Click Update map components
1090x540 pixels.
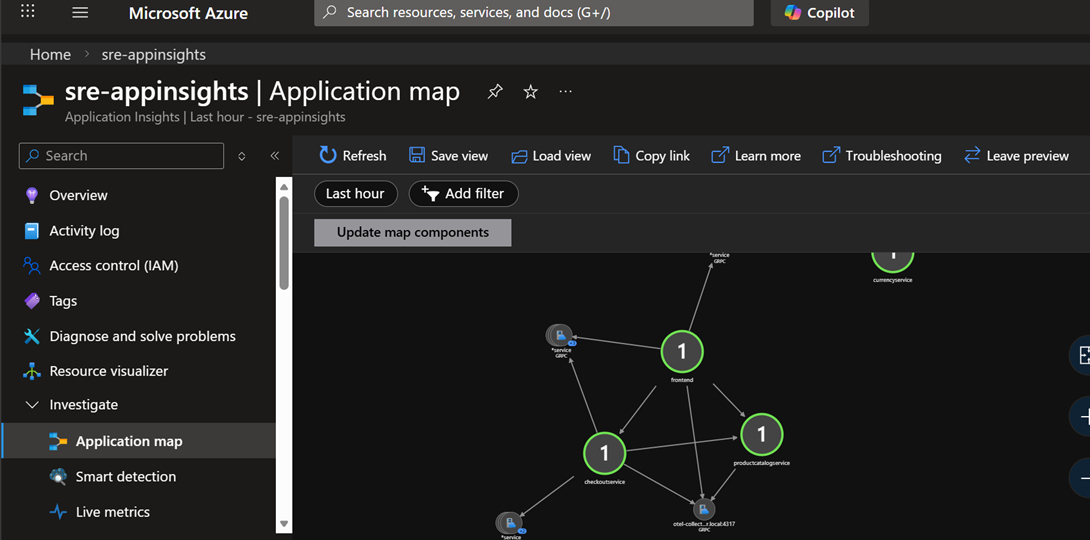[413, 232]
